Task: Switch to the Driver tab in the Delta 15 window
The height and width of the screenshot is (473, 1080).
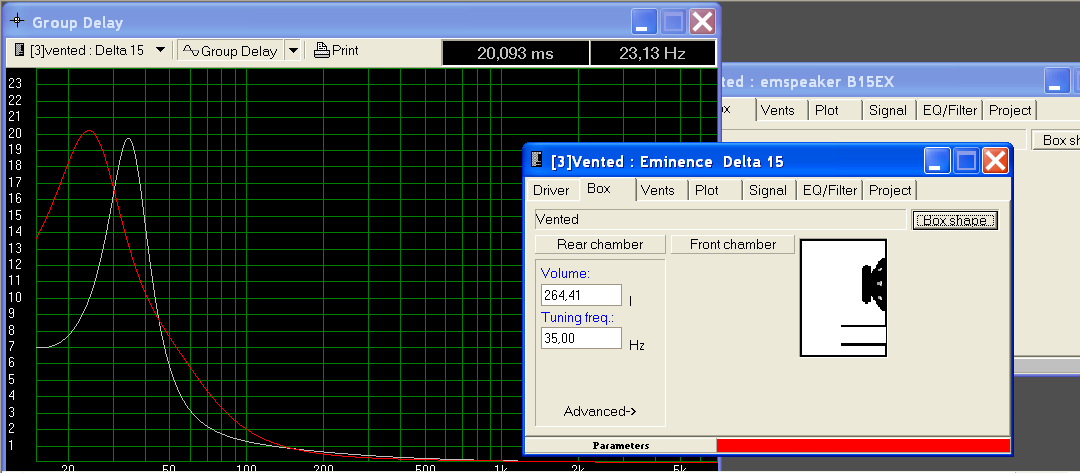Action: click(x=551, y=190)
